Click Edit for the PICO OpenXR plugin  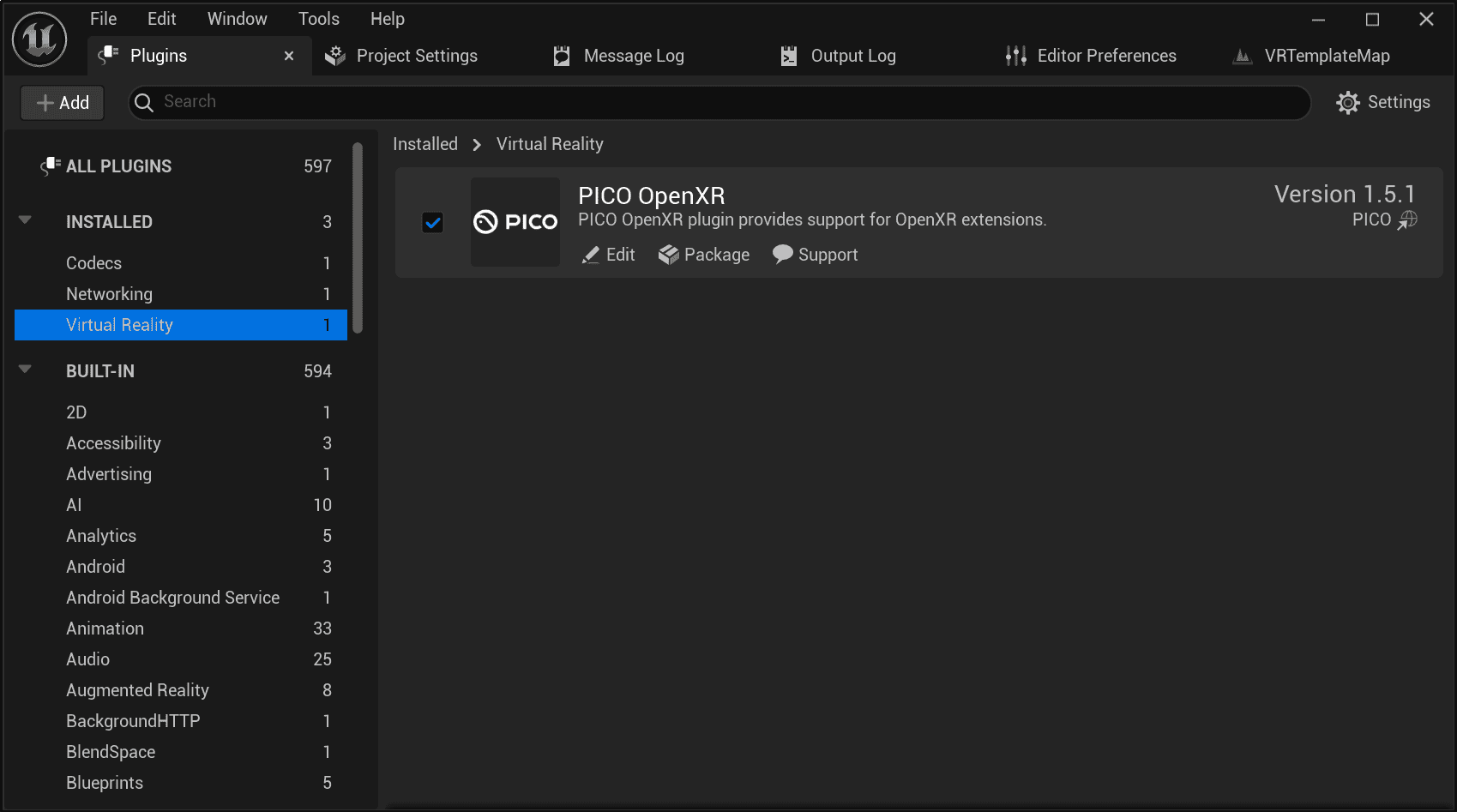click(607, 255)
